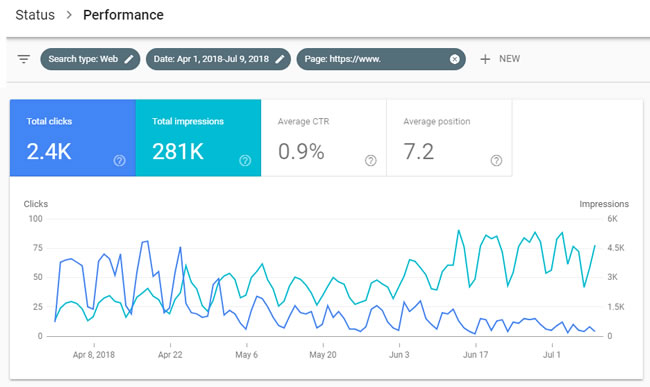Click the plus icon beside NEW
Image resolution: width=650 pixels, height=387 pixels.
485,59
